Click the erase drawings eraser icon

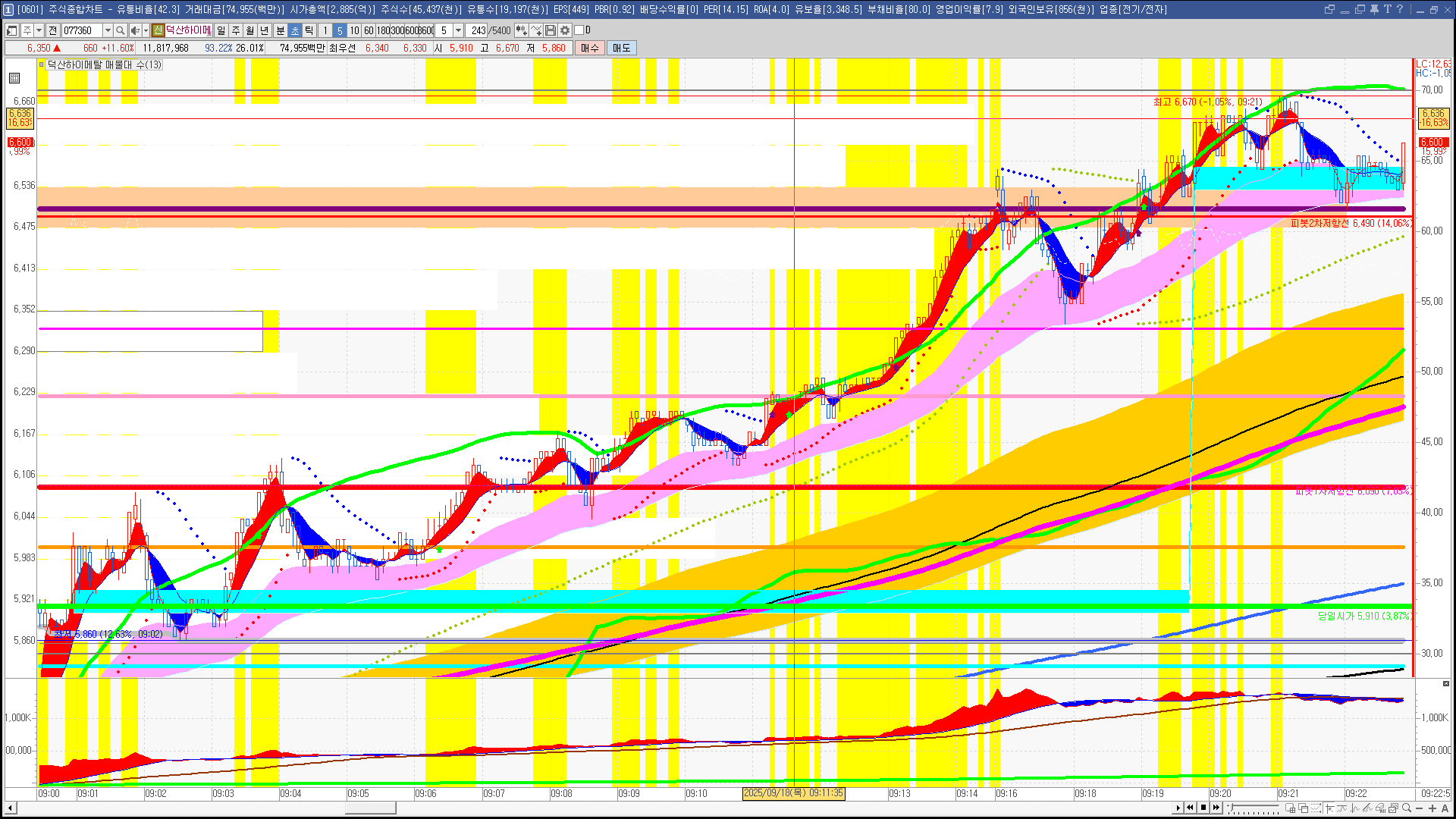tap(1380, 808)
